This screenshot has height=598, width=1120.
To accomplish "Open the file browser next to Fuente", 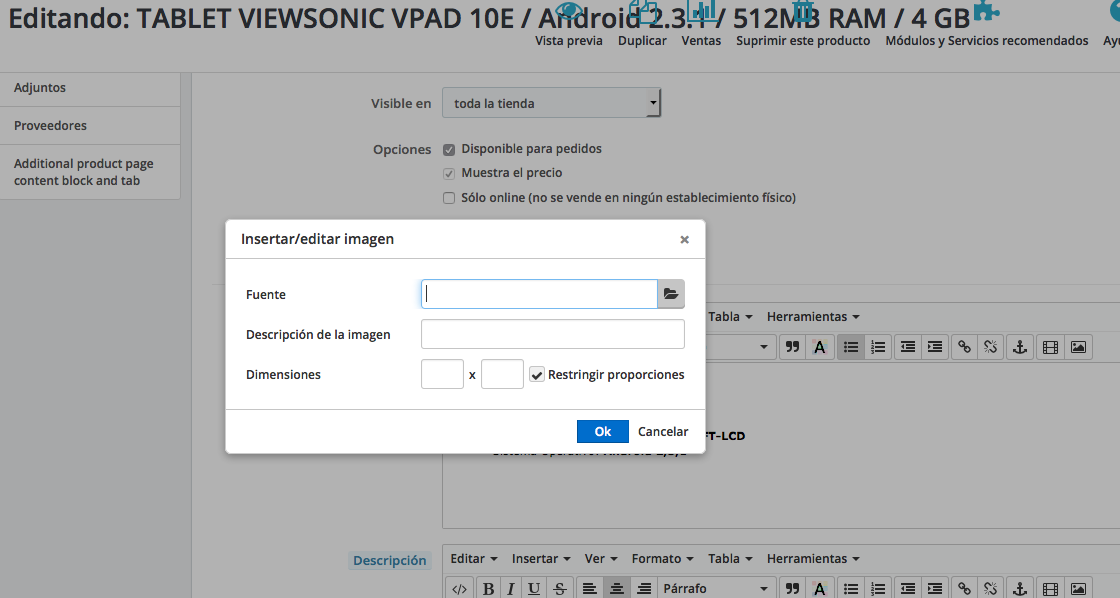I will tap(671, 294).
